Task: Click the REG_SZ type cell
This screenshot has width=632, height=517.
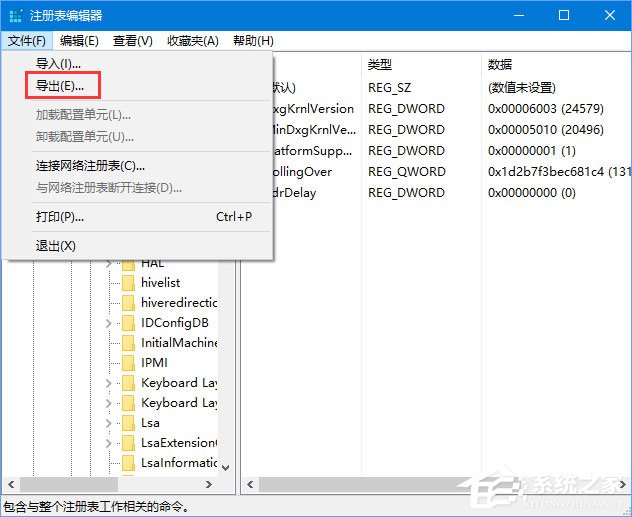Action: (x=389, y=88)
